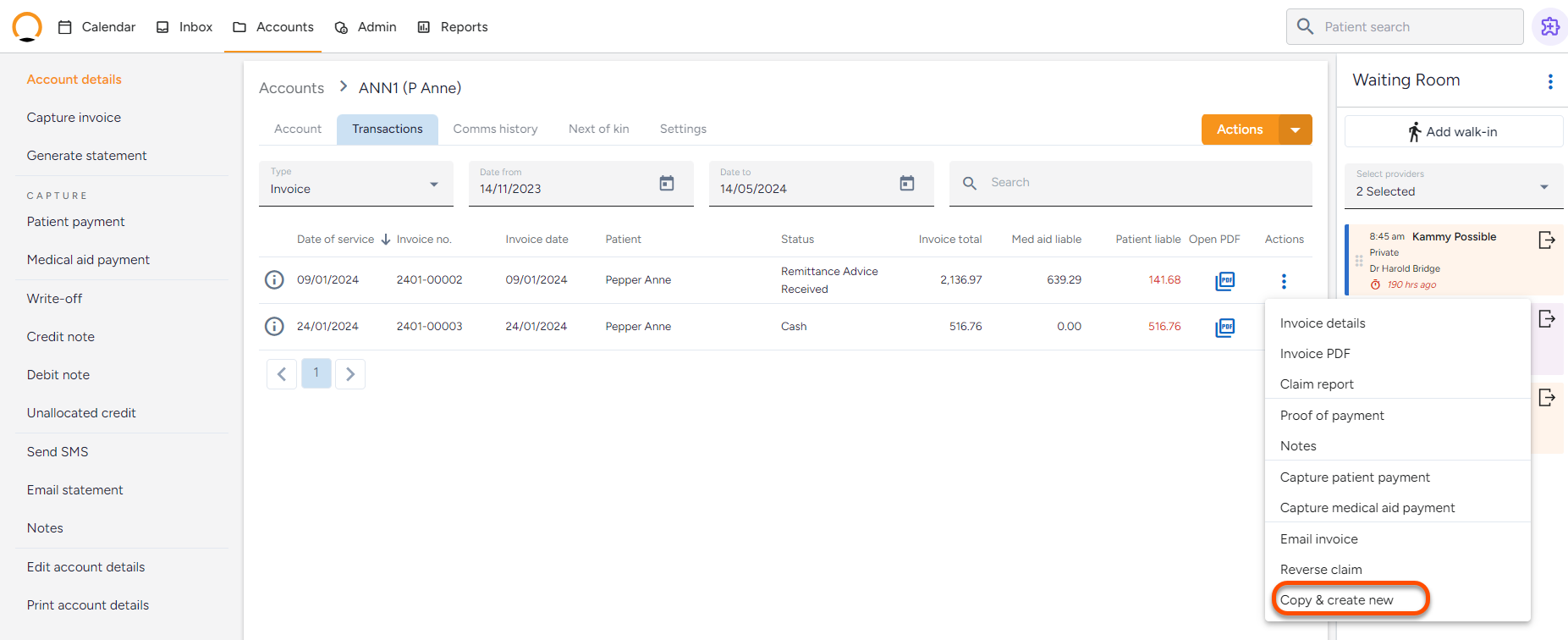Go to next page of transactions
This screenshot has width=1568, height=640.
coord(350,374)
